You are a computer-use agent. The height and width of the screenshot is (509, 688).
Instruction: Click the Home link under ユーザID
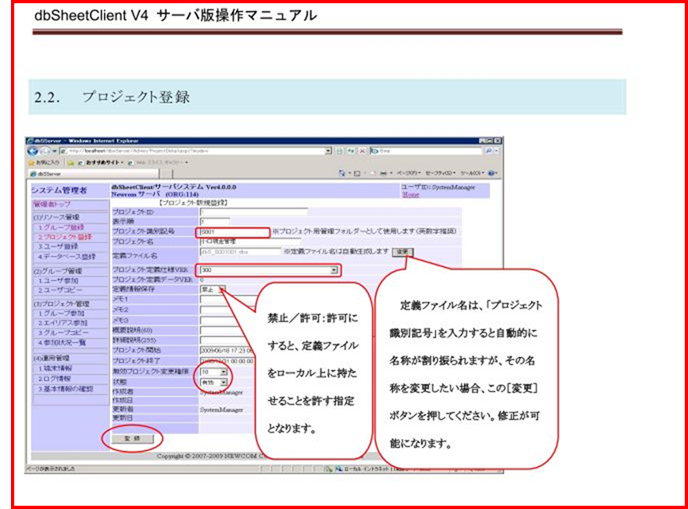(x=411, y=194)
